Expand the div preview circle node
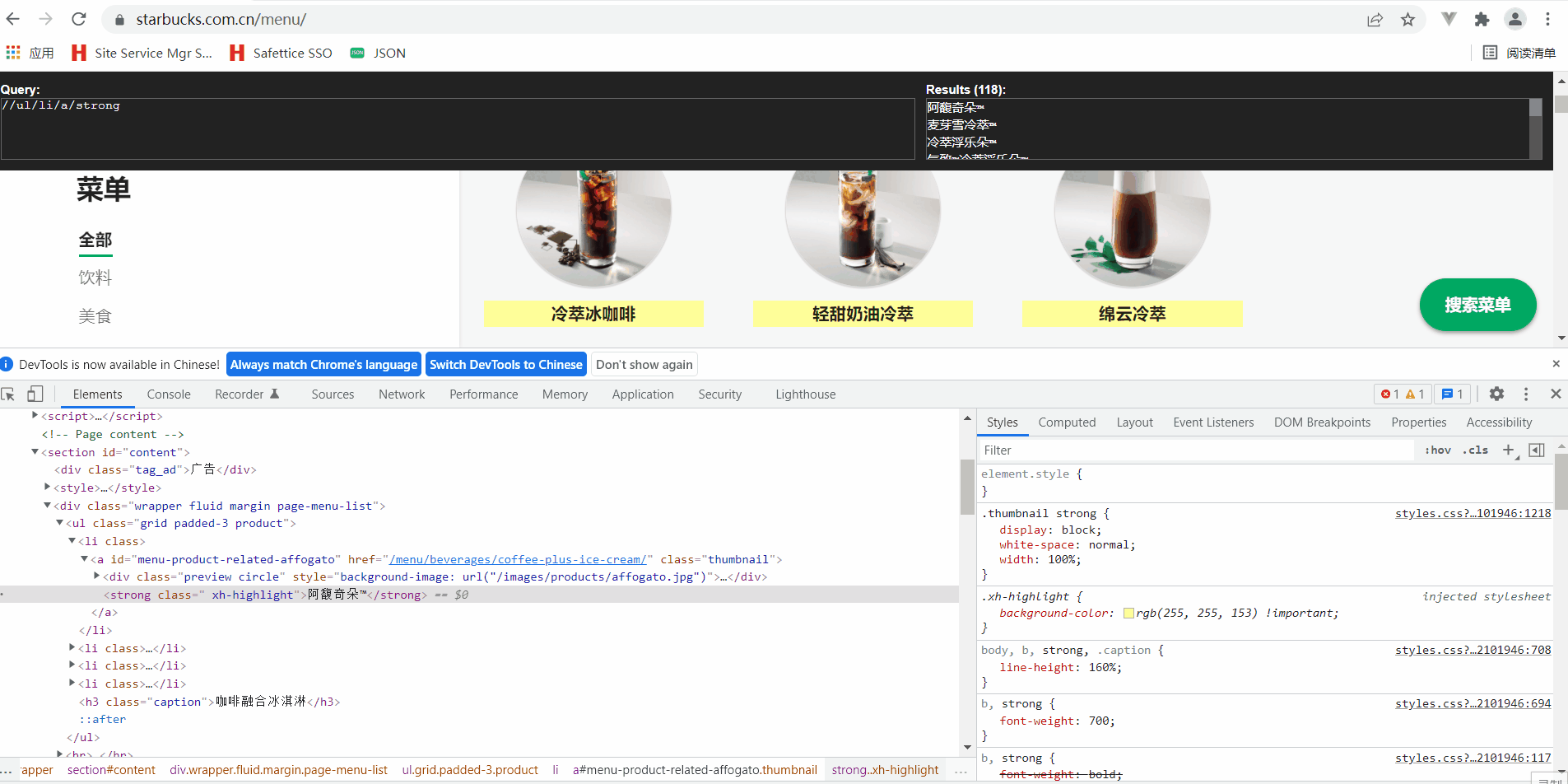The width and height of the screenshot is (1568, 784). click(x=96, y=576)
